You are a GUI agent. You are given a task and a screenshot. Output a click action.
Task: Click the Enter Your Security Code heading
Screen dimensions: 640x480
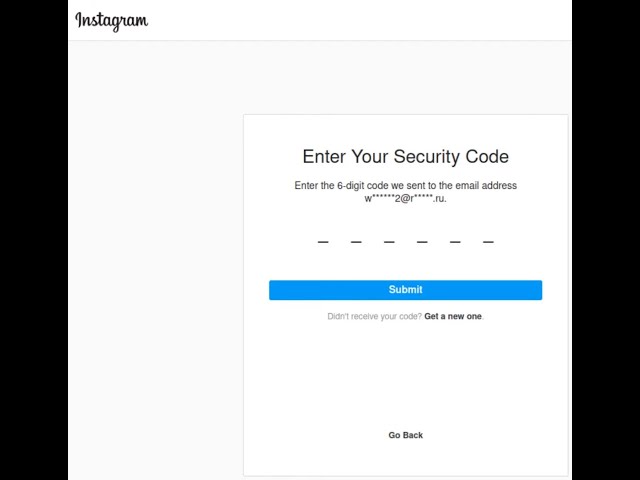coord(405,157)
